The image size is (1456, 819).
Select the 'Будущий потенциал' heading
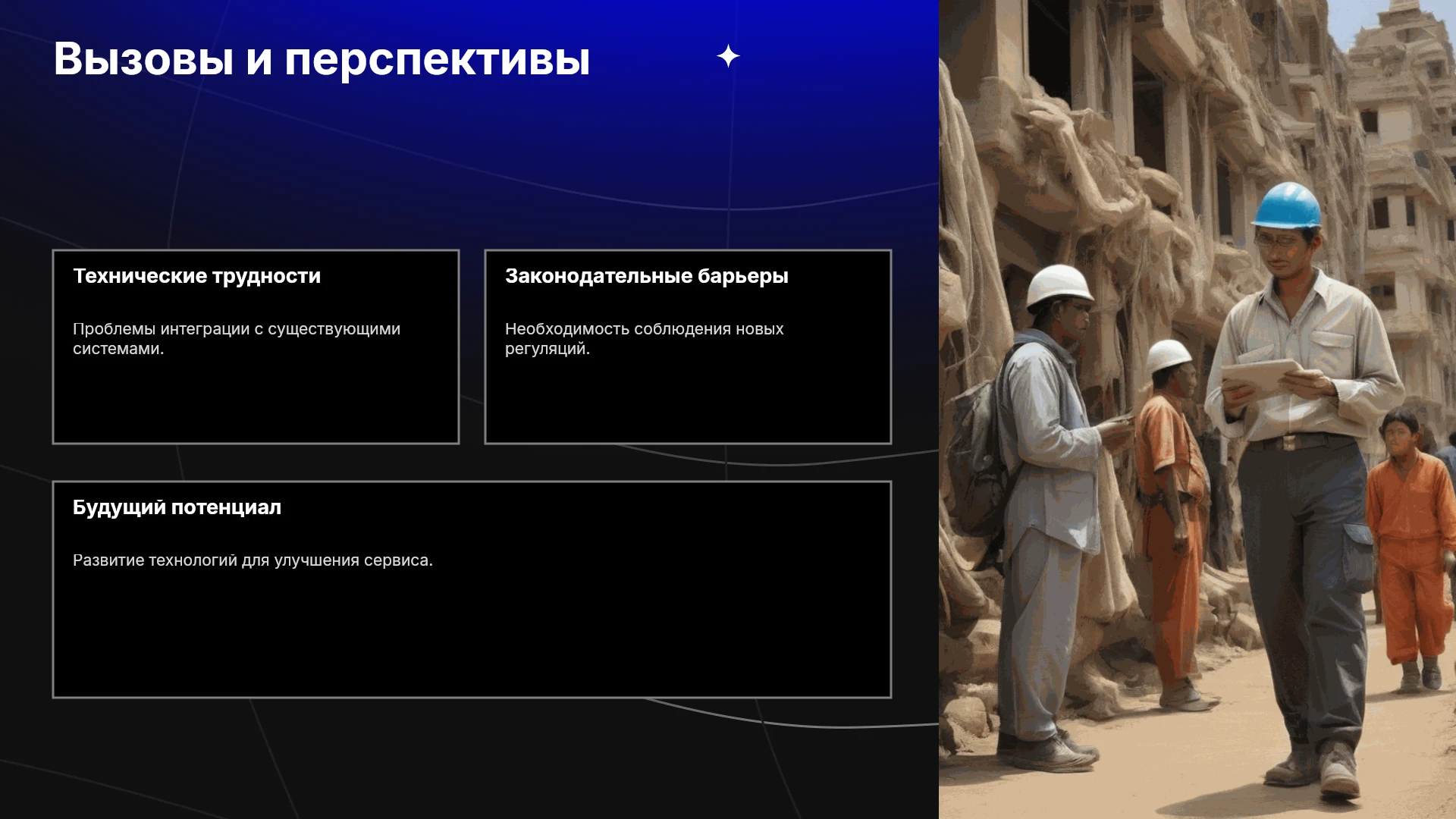[x=177, y=507]
